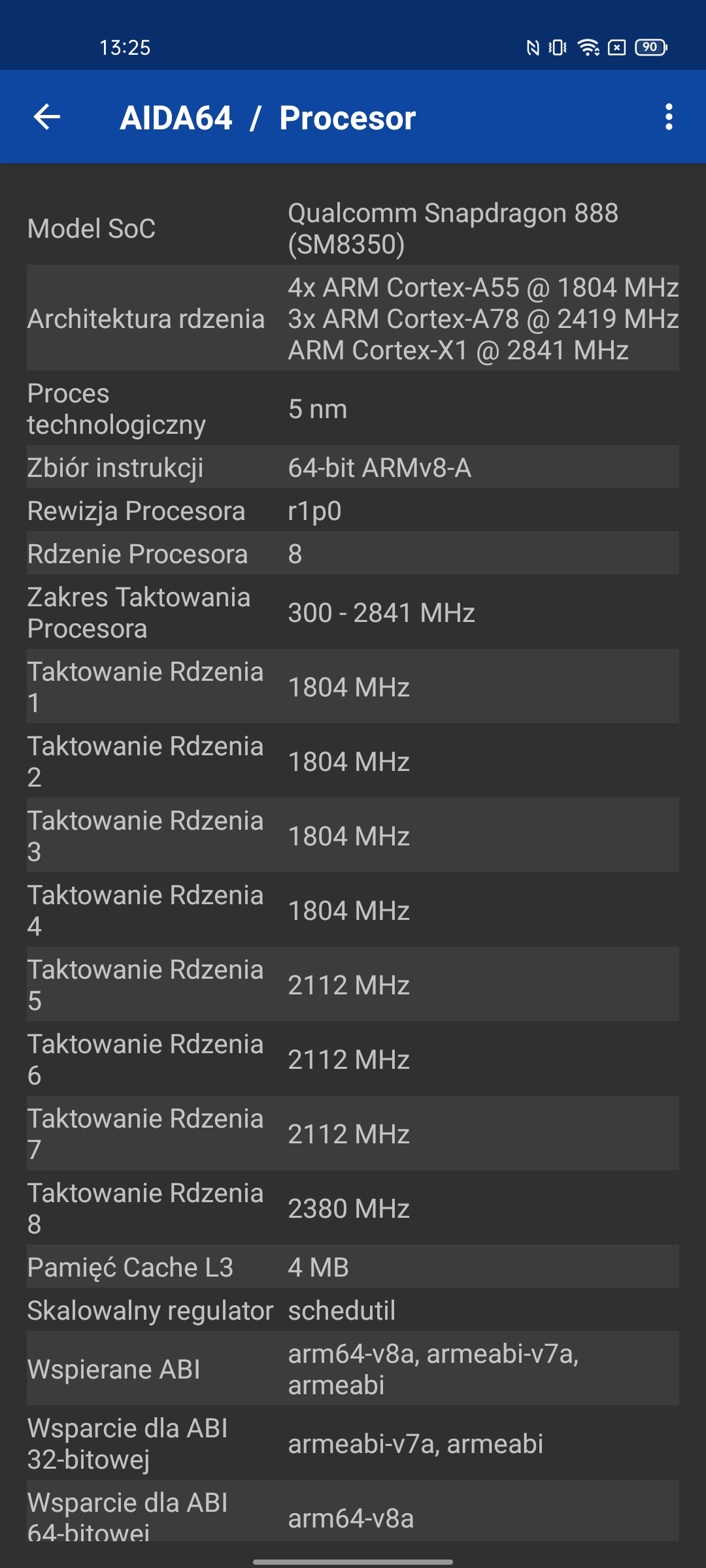Screen dimensions: 706x1568
Task: Select the Model SoC row
Action: [353, 229]
